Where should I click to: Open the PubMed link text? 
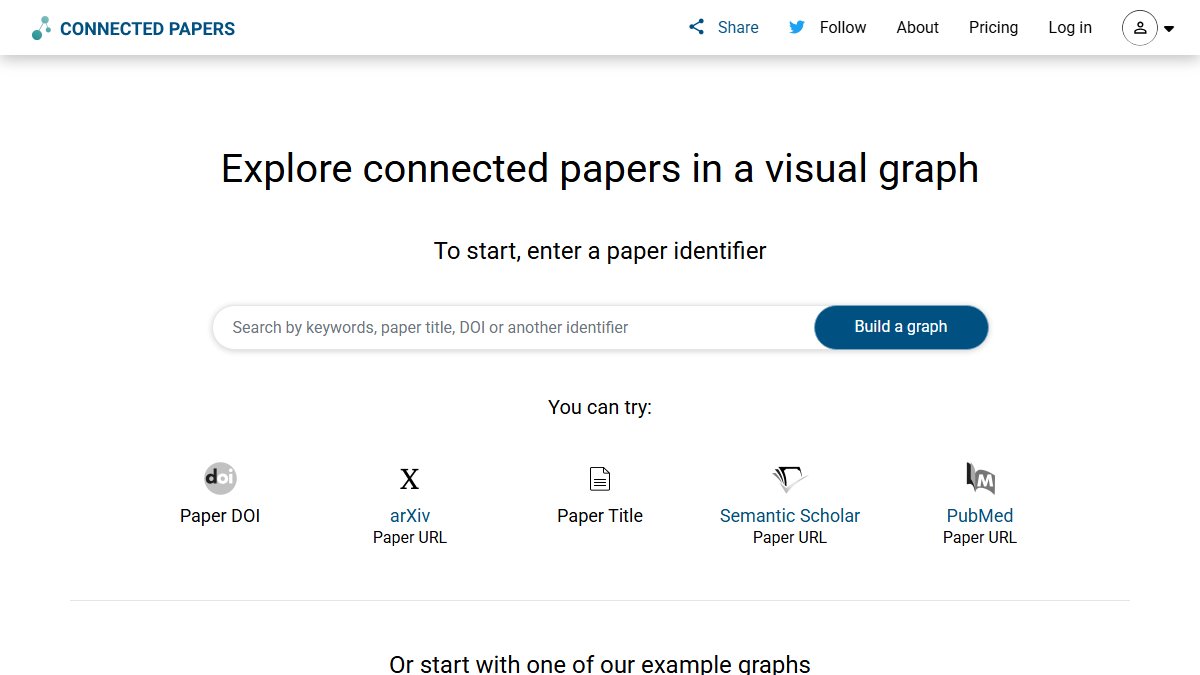(980, 516)
